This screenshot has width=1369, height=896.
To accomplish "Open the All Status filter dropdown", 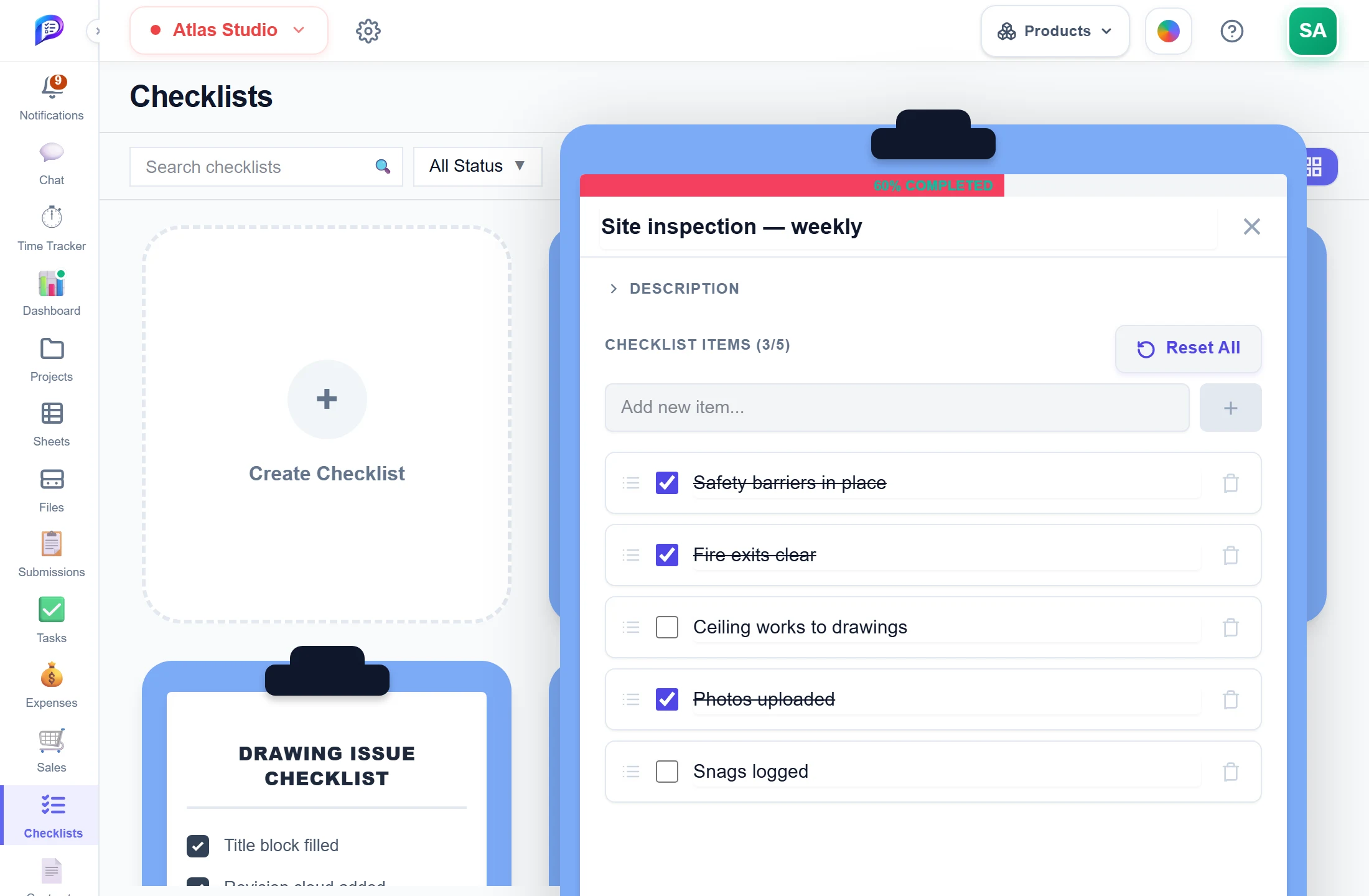I will 478,166.
